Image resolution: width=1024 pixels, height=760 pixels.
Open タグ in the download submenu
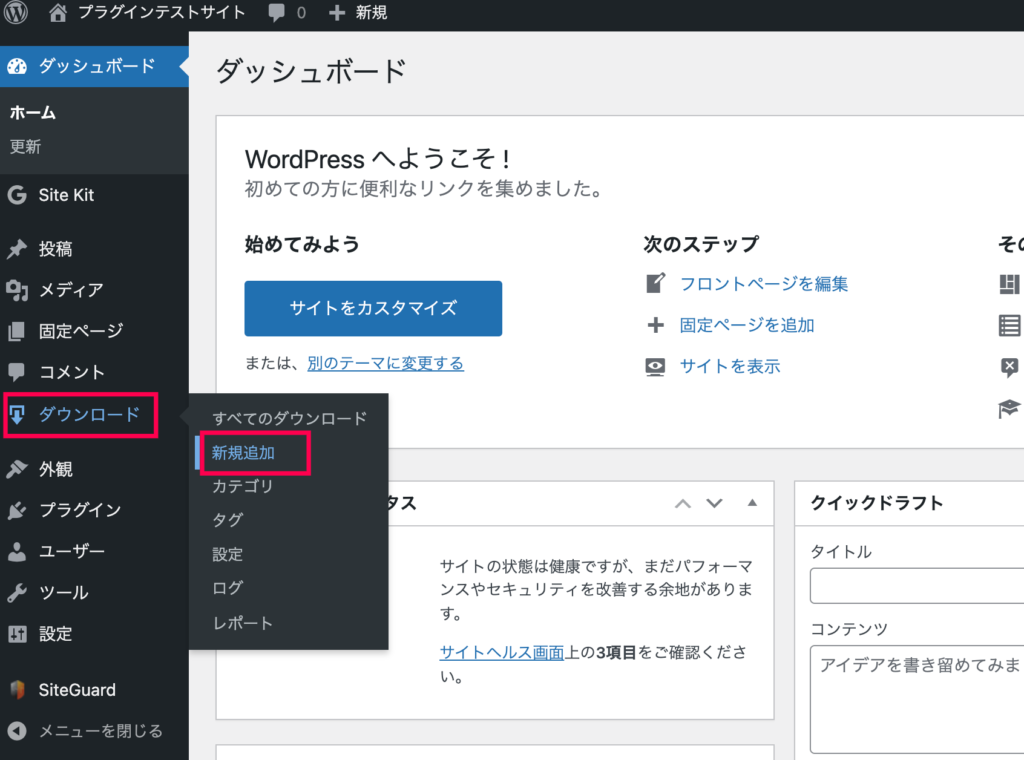click(228, 520)
